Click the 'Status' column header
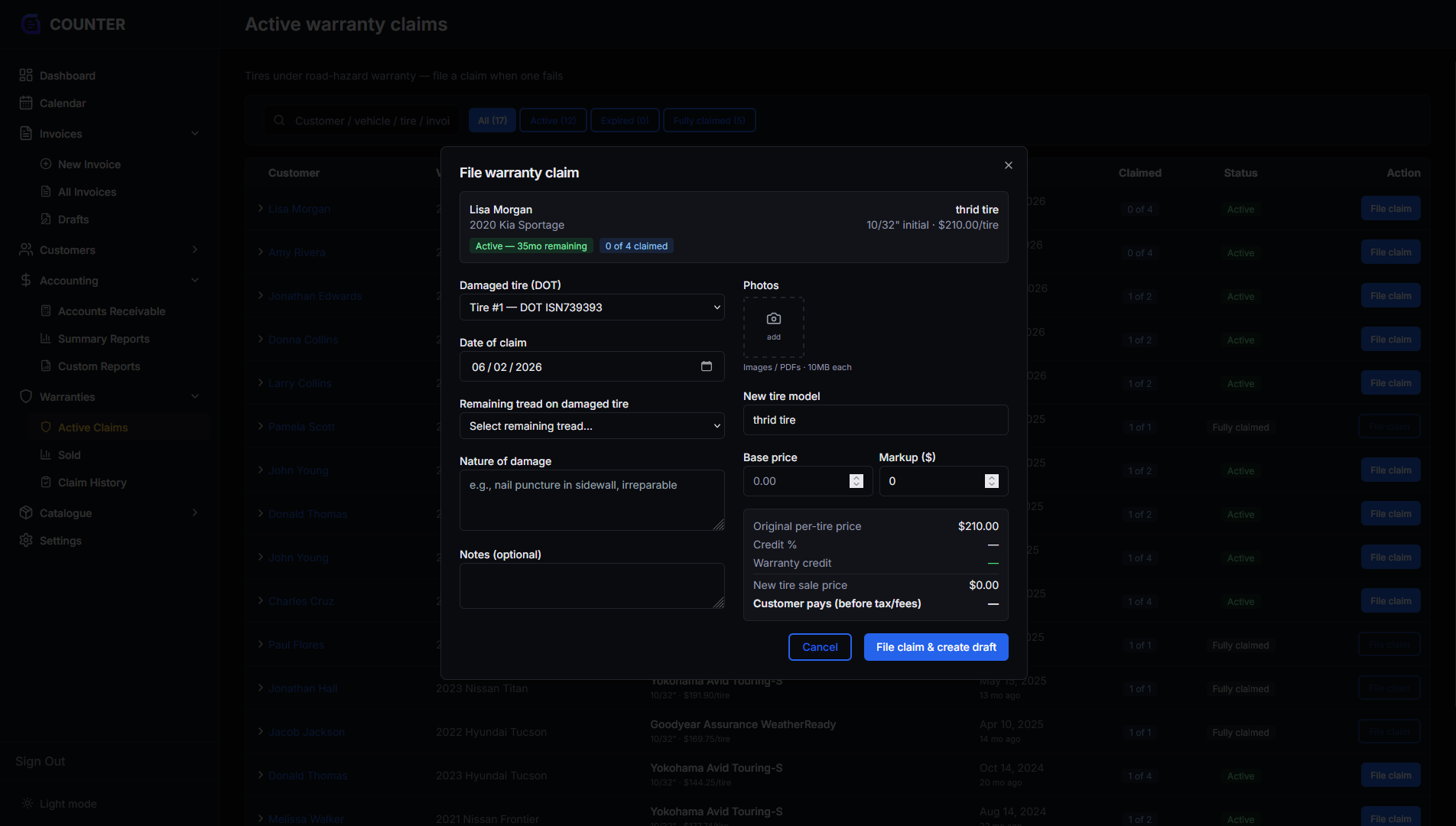The height and width of the screenshot is (826, 1456). 1240,173
